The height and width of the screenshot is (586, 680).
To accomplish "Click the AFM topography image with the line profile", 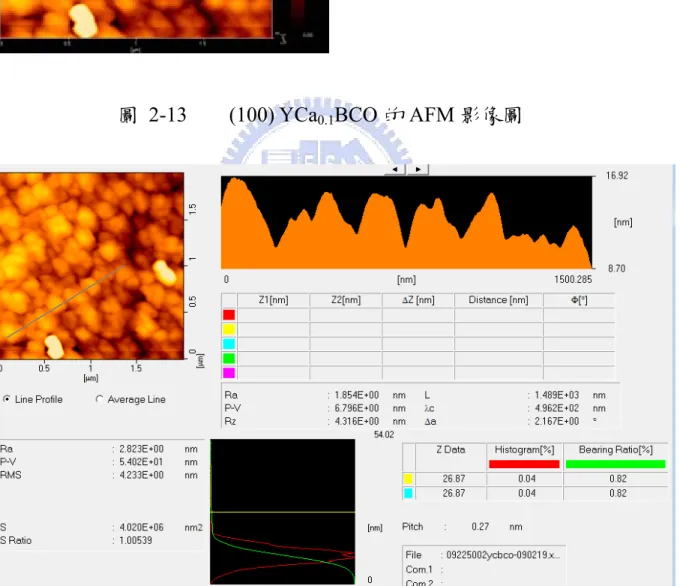I will [x=92, y=266].
